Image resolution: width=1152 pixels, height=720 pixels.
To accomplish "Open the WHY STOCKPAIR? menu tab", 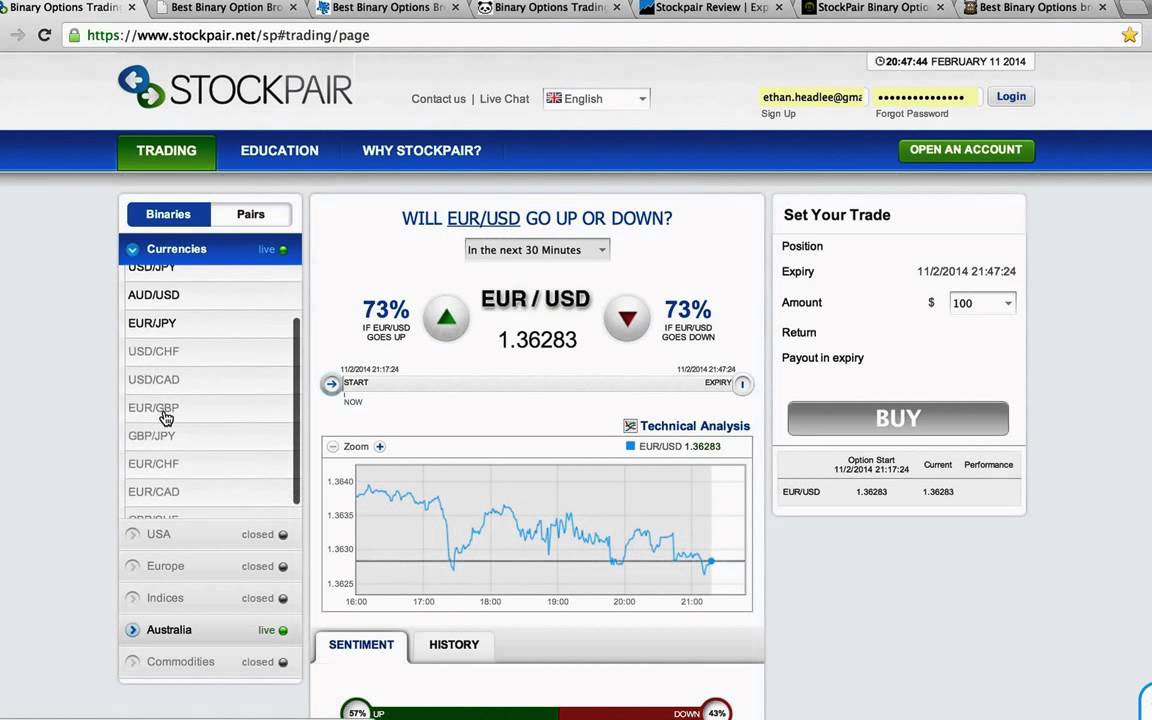I will 422,151.
